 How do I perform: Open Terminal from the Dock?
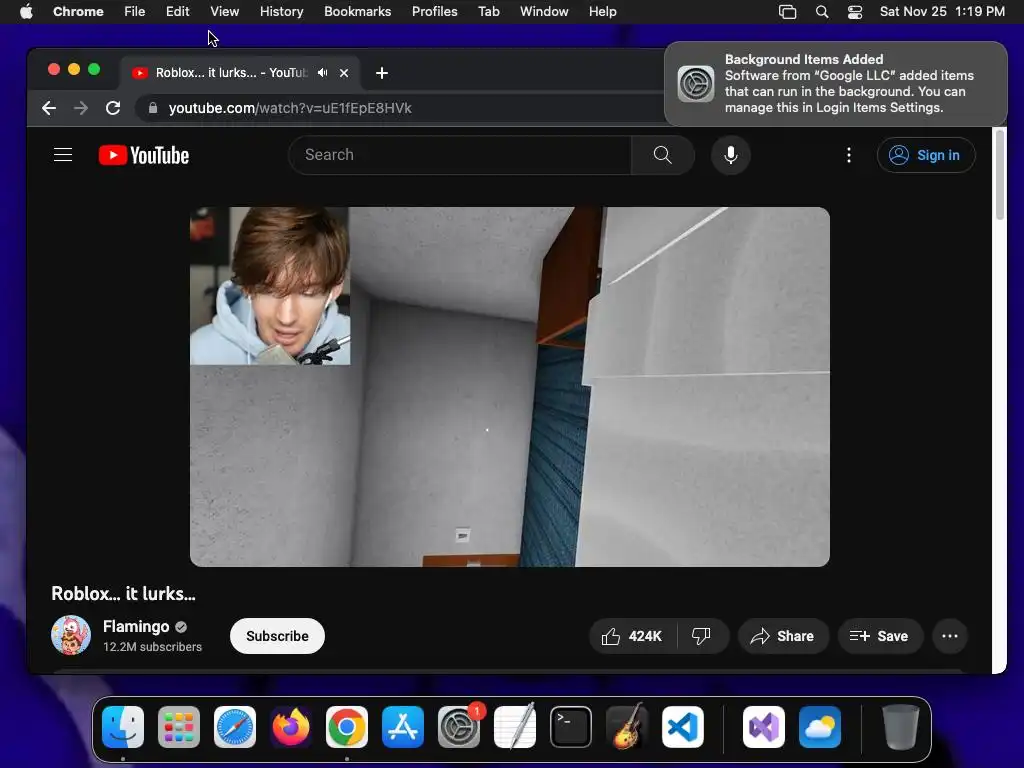point(571,727)
